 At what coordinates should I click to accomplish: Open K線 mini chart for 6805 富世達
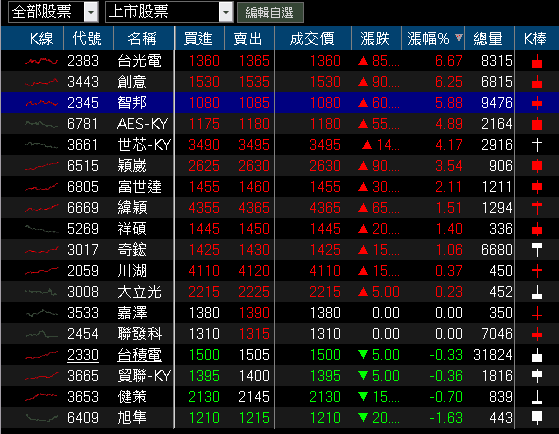click(x=41, y=187)
